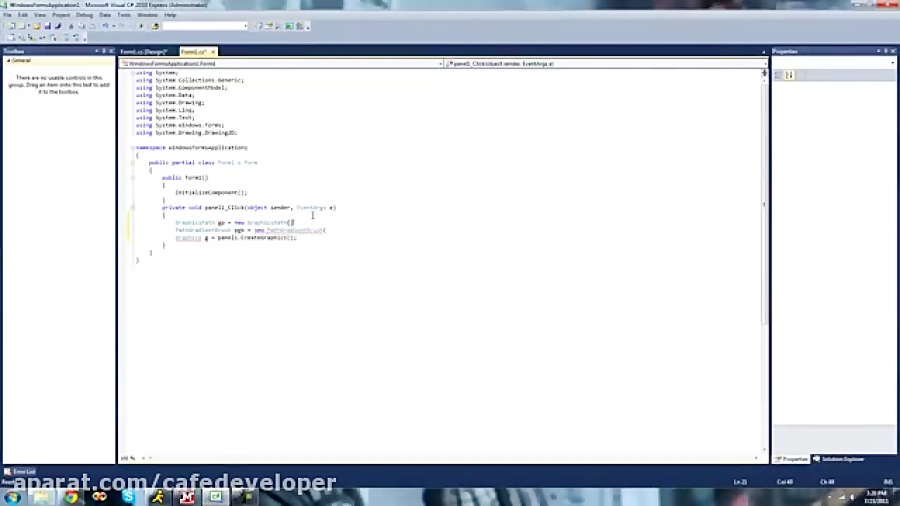Open the View menu
The width and height of the screenshot is (900, 506).
click(40, 15)
